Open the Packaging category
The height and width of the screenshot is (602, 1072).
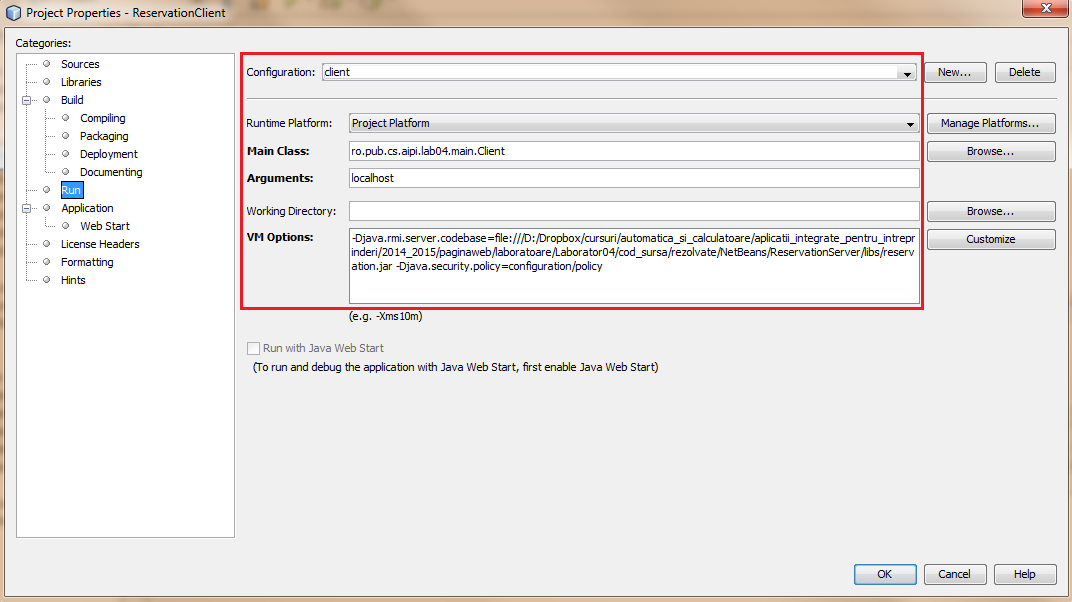click(104, 136)
